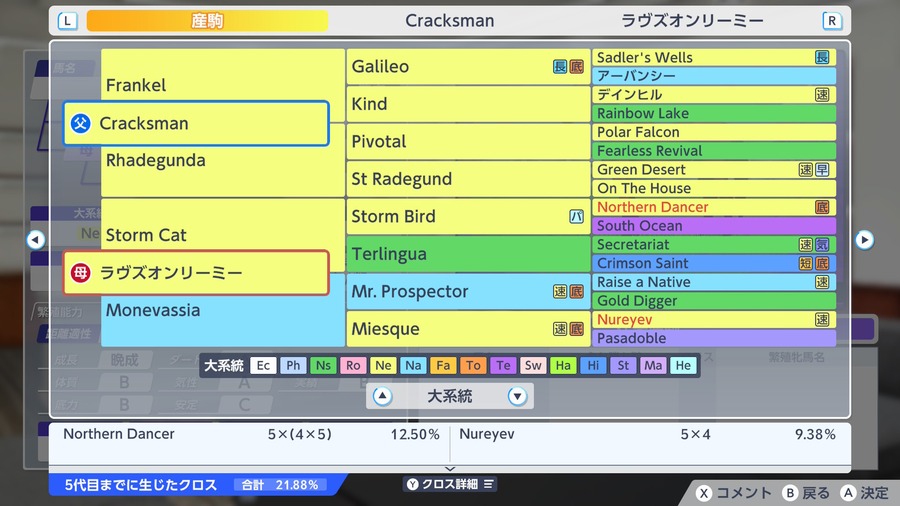Switch to the ラヴズオンリーミー tab
The image size is (900, 506).
point(692,21)
